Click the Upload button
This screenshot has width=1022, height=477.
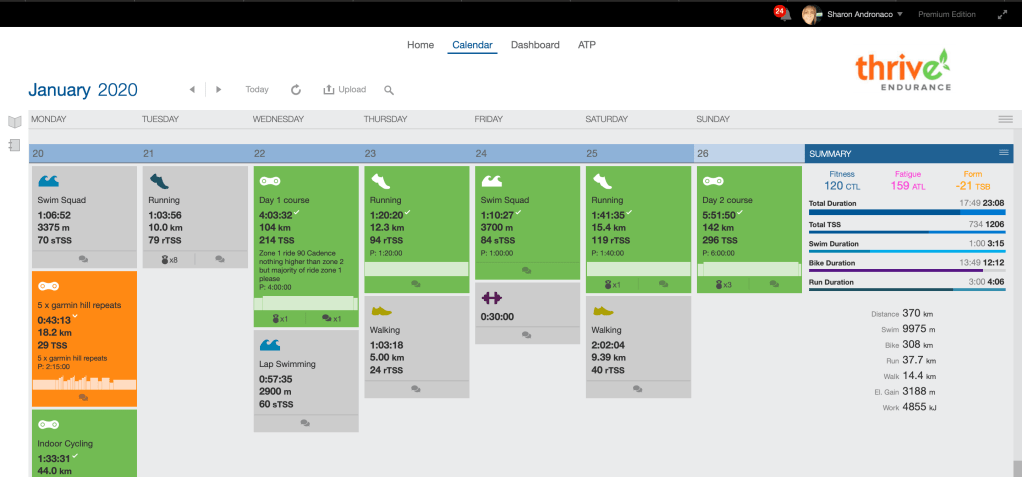coord(344,90)
